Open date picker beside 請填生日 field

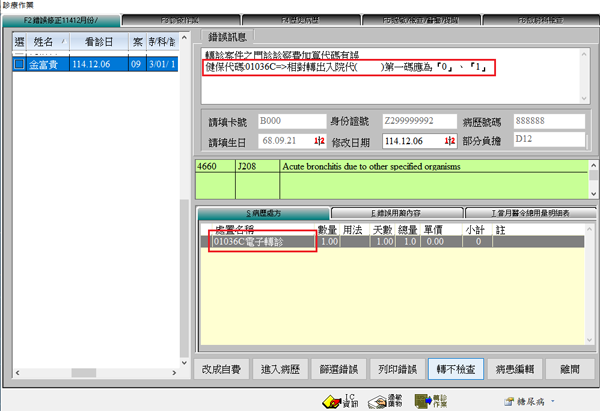tap(318, 139)
